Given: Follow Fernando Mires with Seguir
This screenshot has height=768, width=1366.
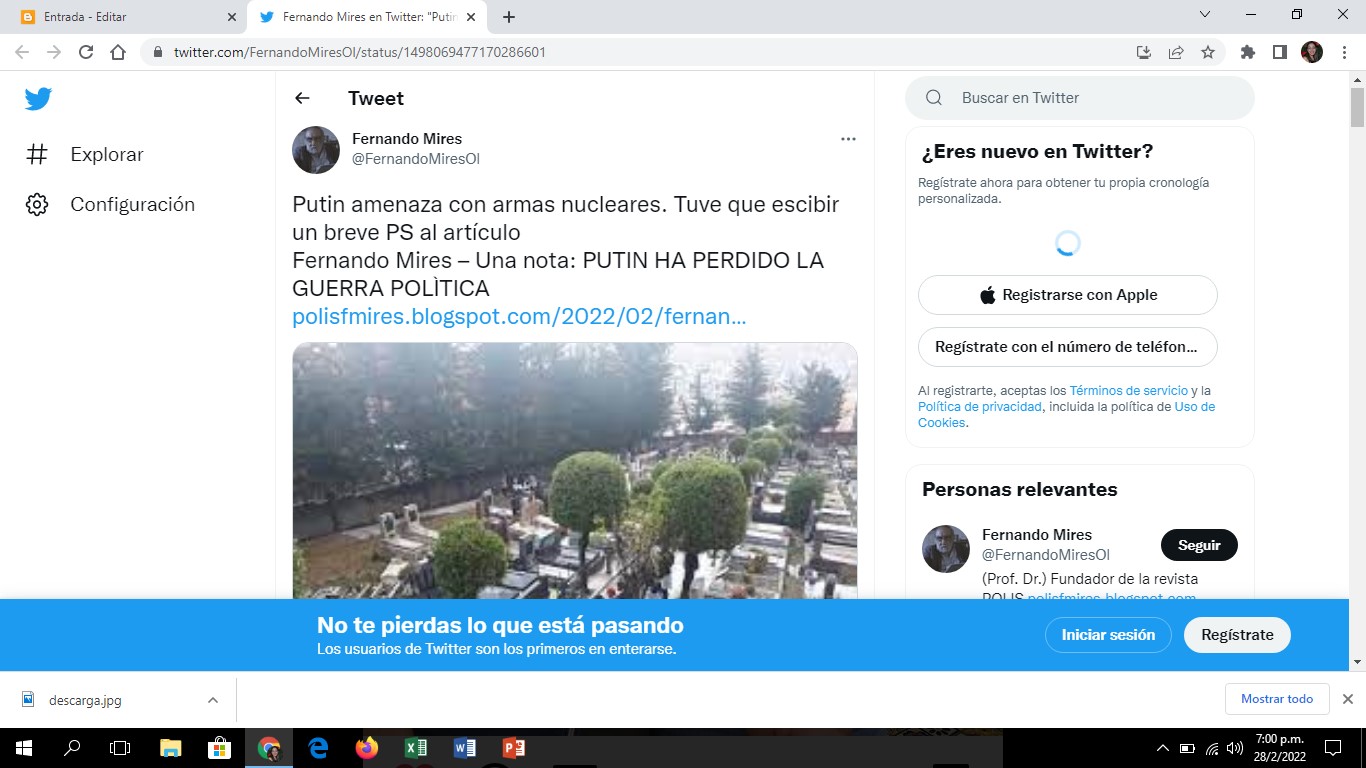Looking at the screenshot, I should click(x=1199, y=545).
